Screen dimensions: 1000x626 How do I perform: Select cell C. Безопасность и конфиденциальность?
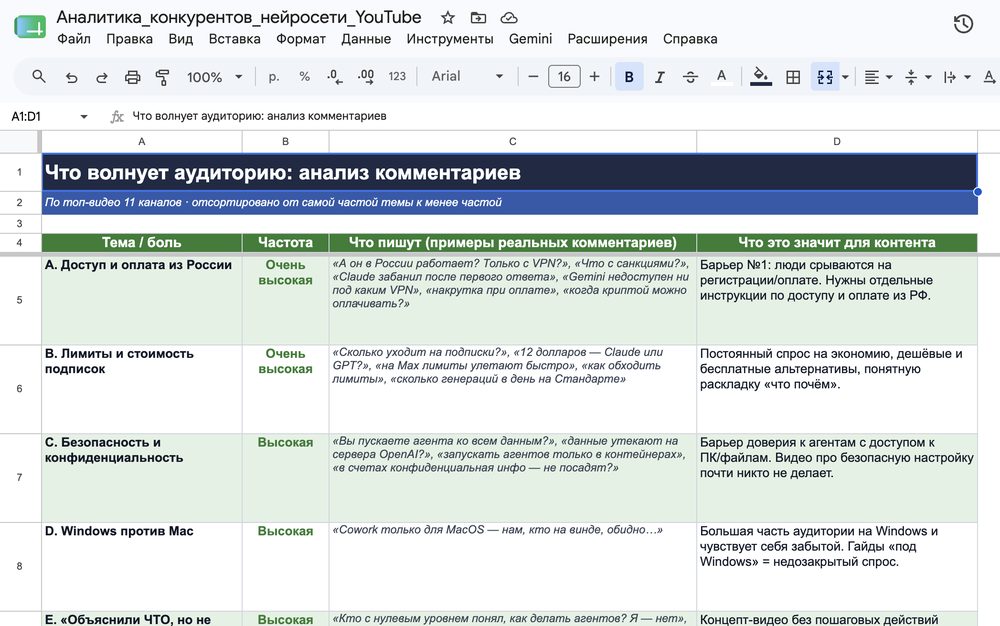point(142,477)
